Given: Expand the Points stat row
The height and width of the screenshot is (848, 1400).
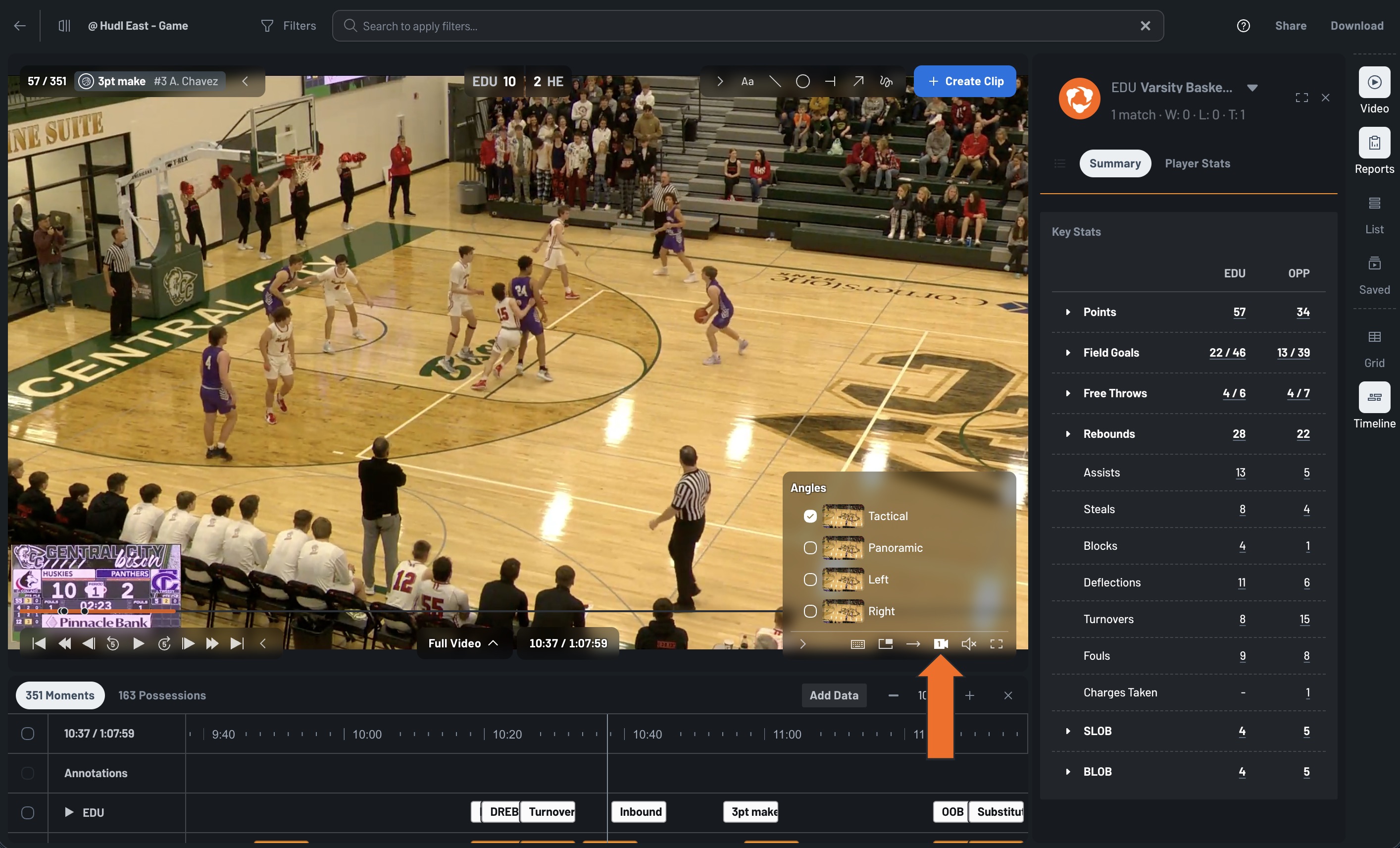Looking at the screenshot, I should [1068, 312].
